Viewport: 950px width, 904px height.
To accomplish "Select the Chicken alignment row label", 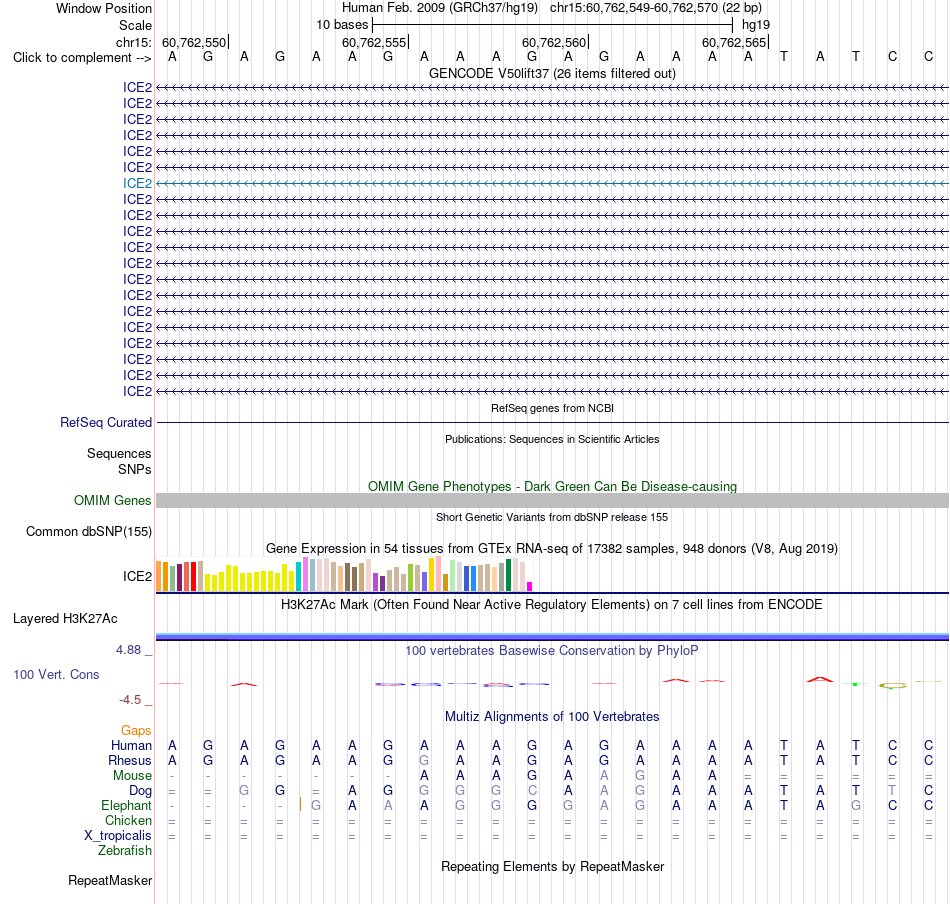I will click(x=128, y=820).
